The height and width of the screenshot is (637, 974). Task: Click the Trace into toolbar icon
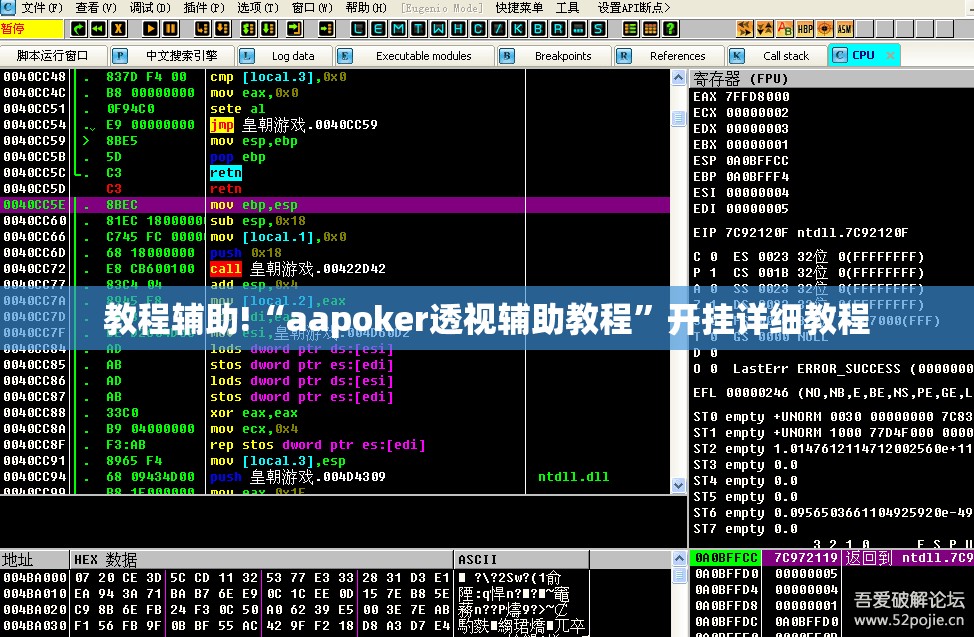248,29
